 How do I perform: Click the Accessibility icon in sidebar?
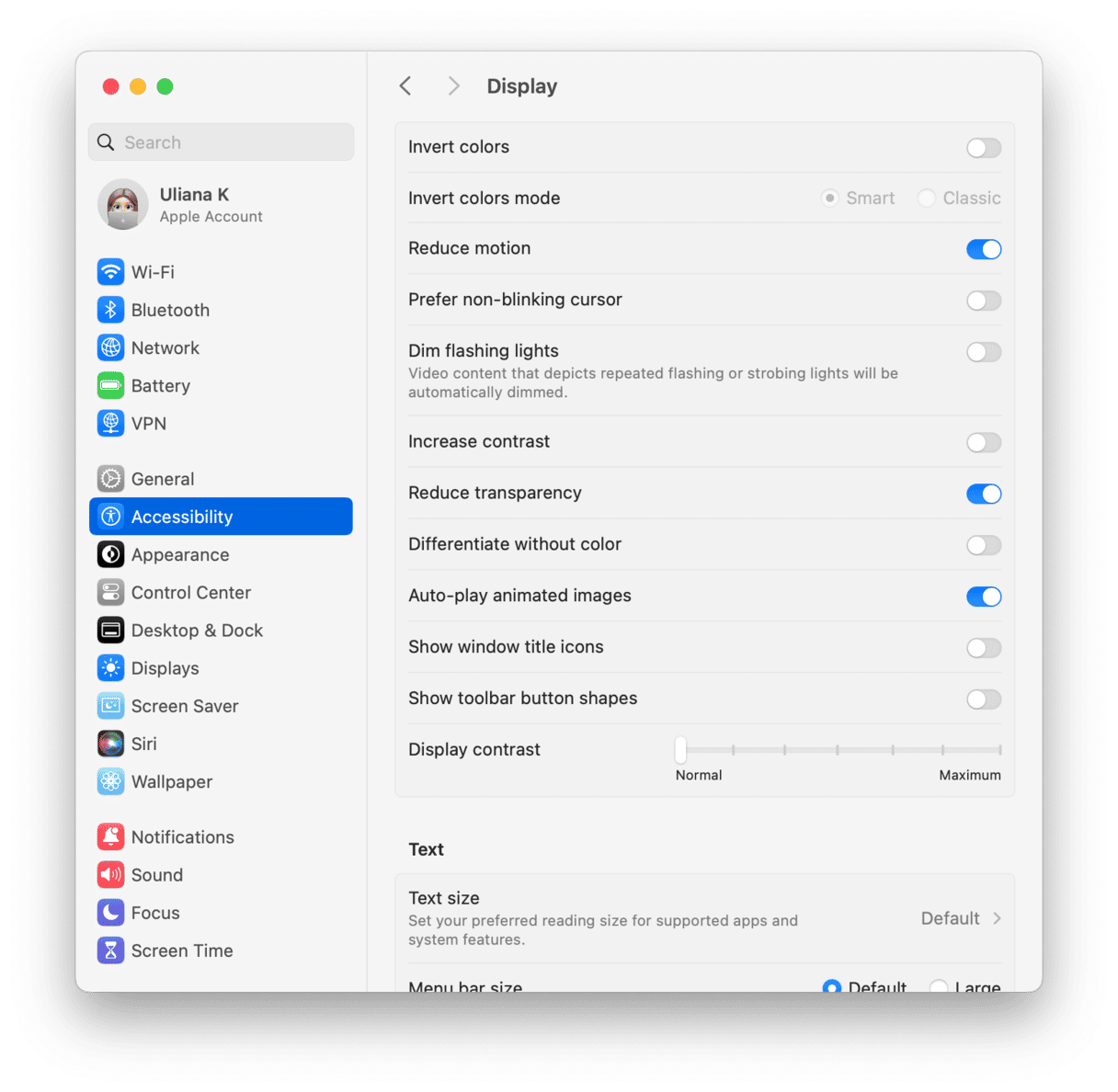click(x=110, y=517)
